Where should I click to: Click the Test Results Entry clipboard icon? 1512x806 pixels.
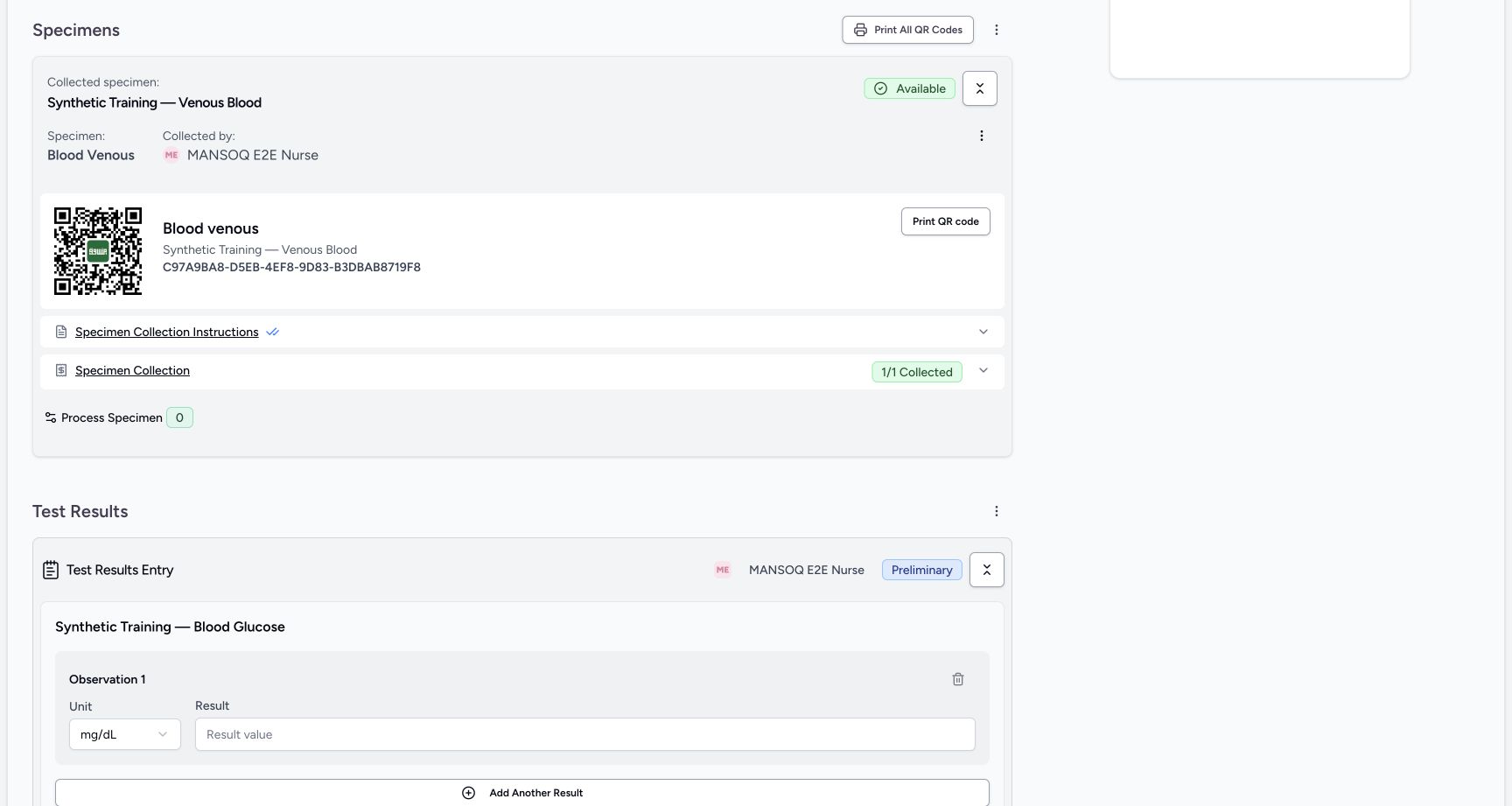pyautogui.click(x=51, y=570)
